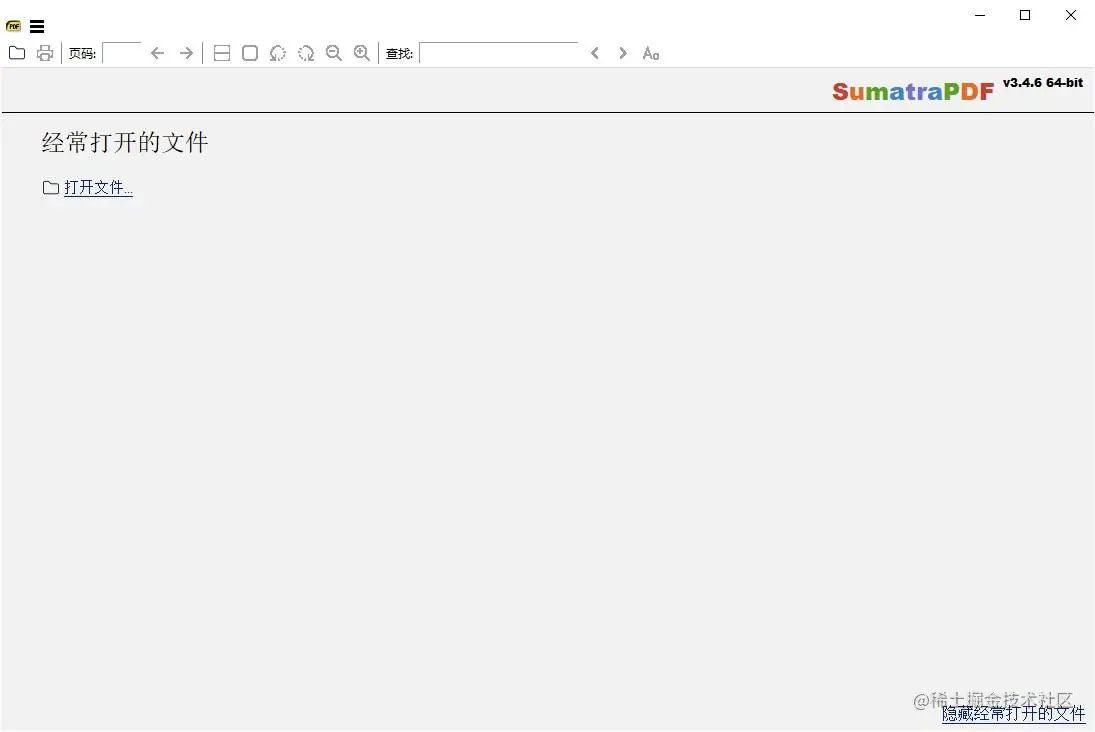Find the next match
This screenshot has width=1095, height=732.
tap(622, 53)
